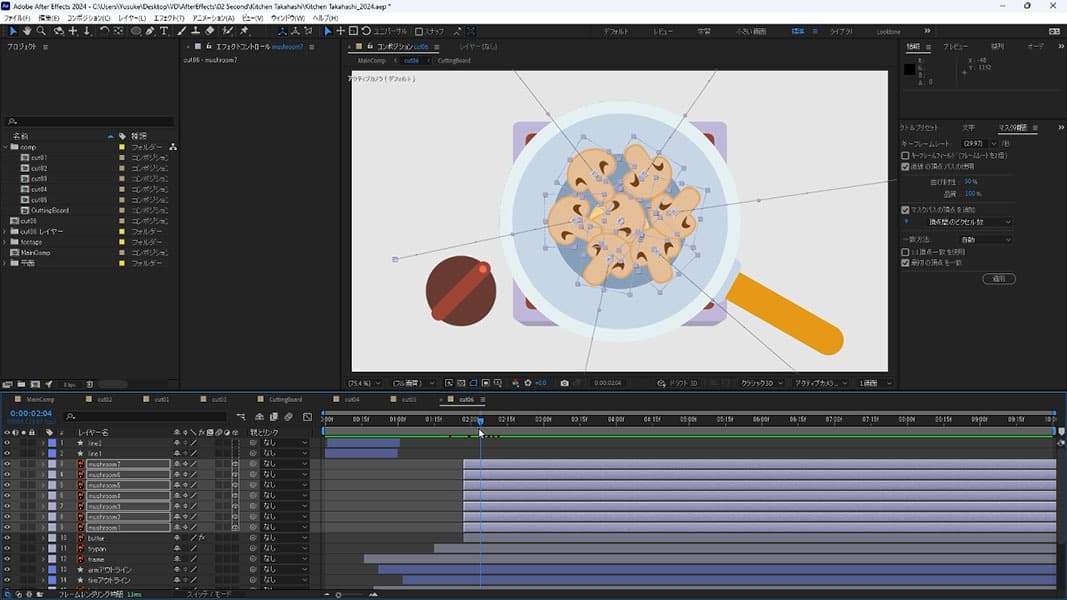Select the Hand tool in the toolbar
The height and width of the screenshot is (600, 1067).
point(27,31)
